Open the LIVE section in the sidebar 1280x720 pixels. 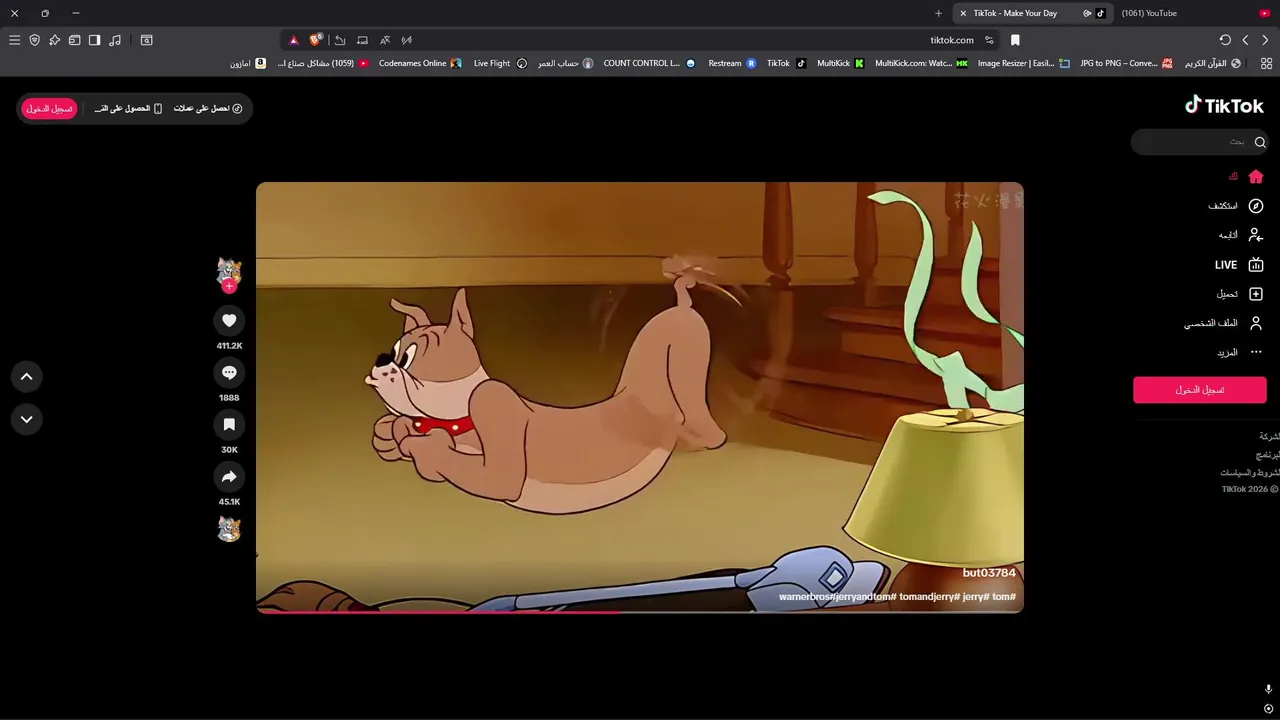pos(1240,265)
